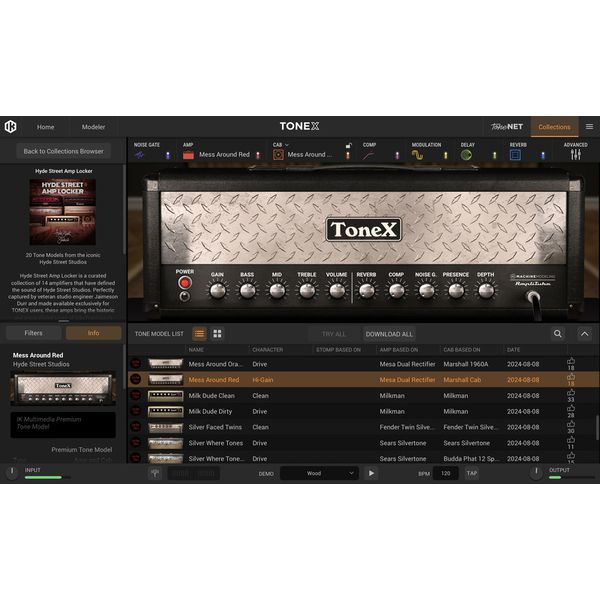
Task: Switch Tone Model List to grid view
Action: [217, 334]
